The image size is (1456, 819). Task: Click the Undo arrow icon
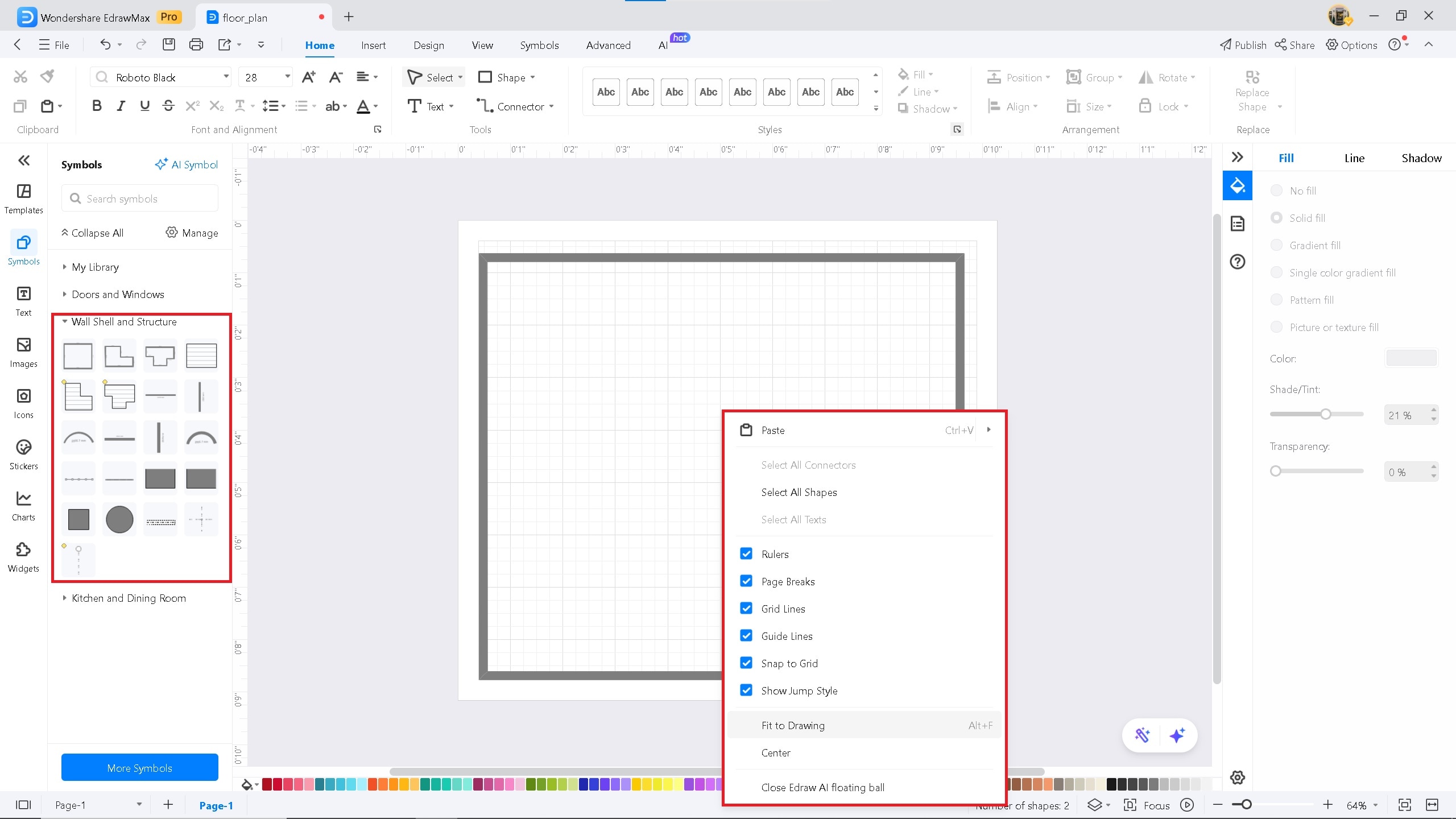coord(105,44)
